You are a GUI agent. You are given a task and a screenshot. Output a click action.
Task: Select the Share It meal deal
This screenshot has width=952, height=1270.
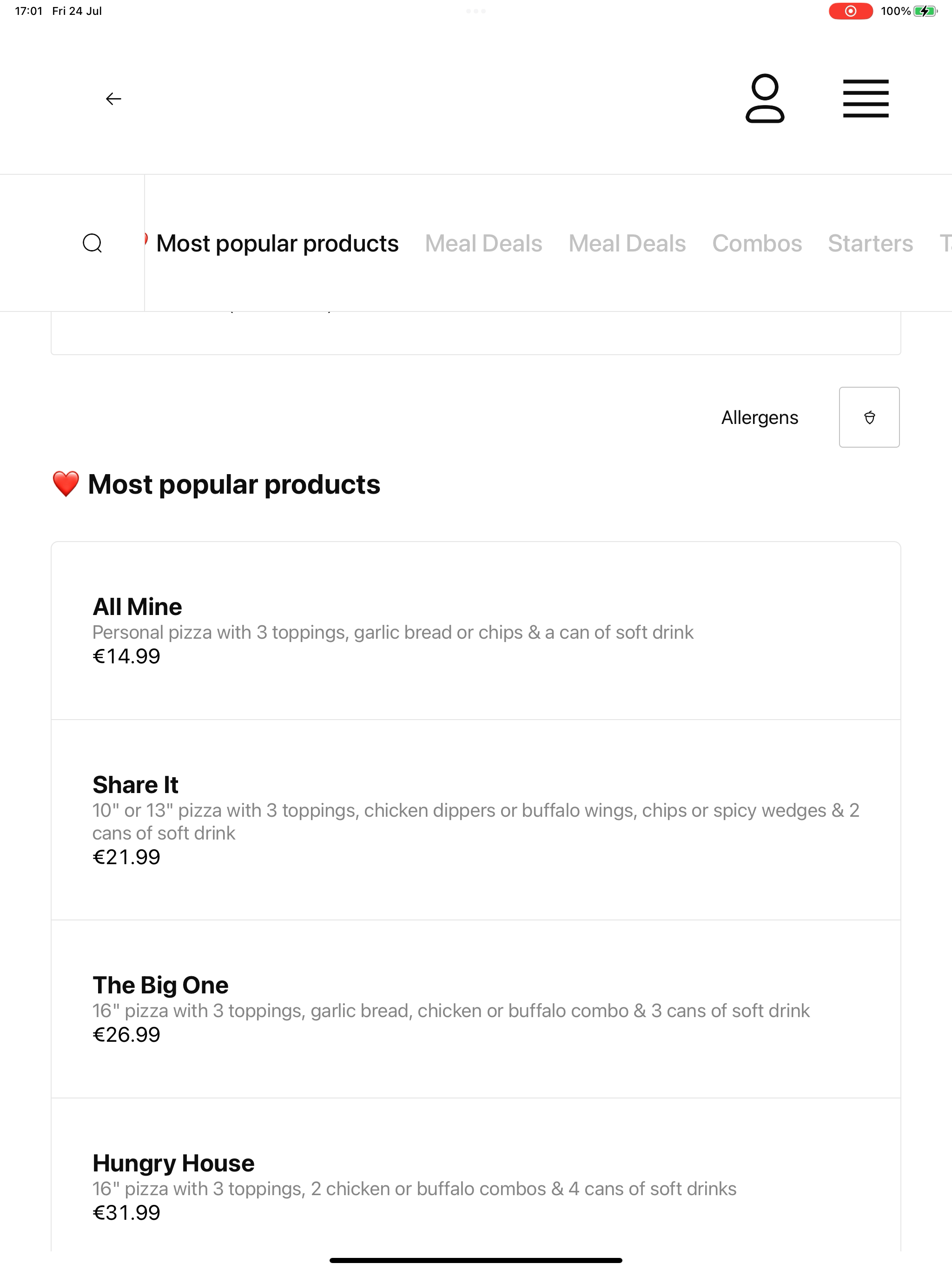click(476, 820)
